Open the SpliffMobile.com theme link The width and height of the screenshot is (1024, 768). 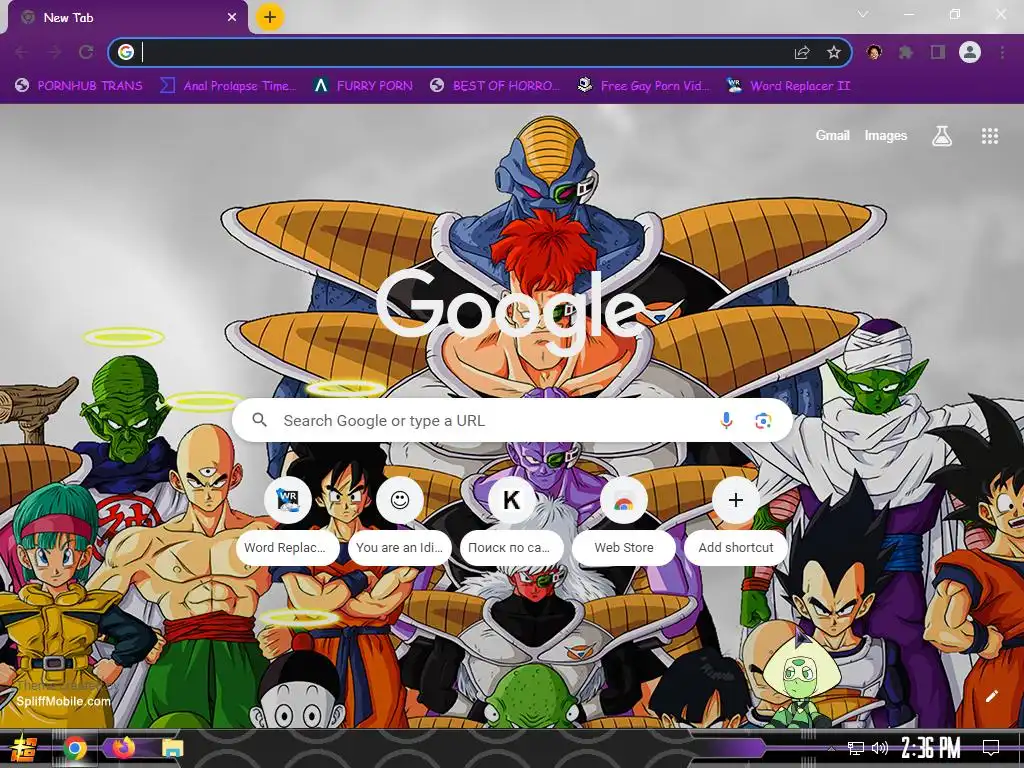63,701
